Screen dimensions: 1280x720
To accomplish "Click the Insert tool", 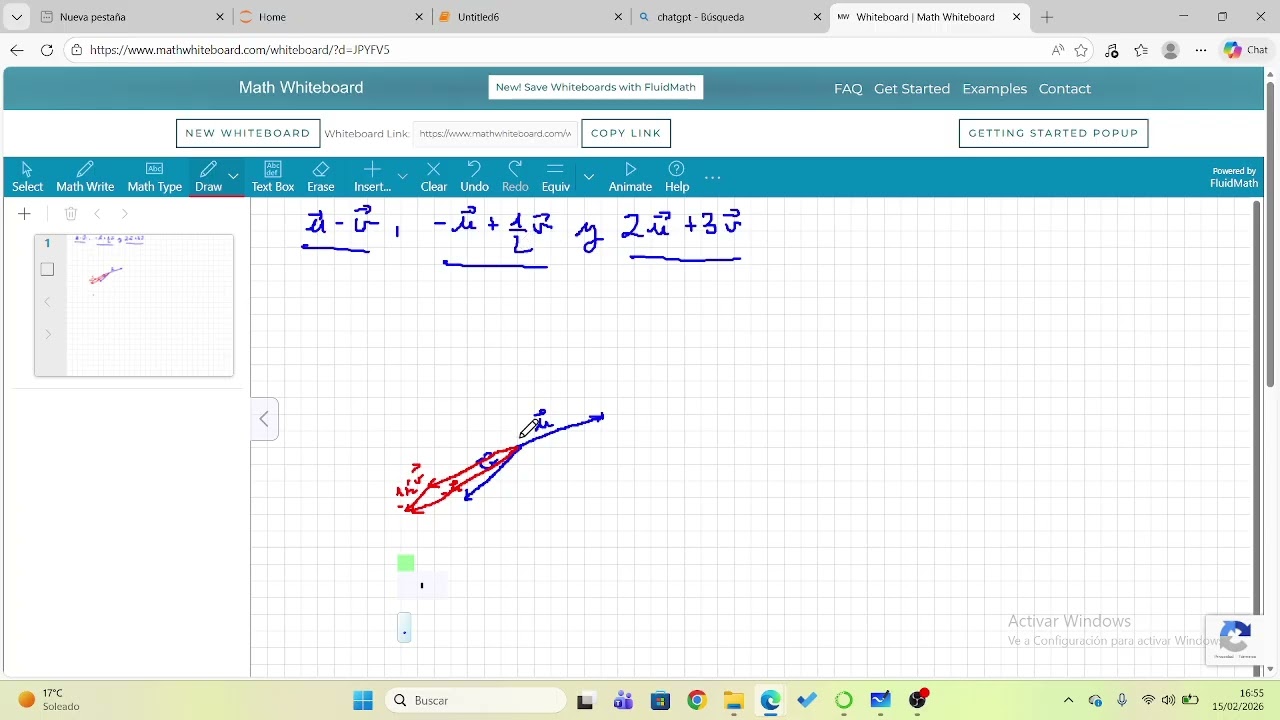I will (372, 177).
